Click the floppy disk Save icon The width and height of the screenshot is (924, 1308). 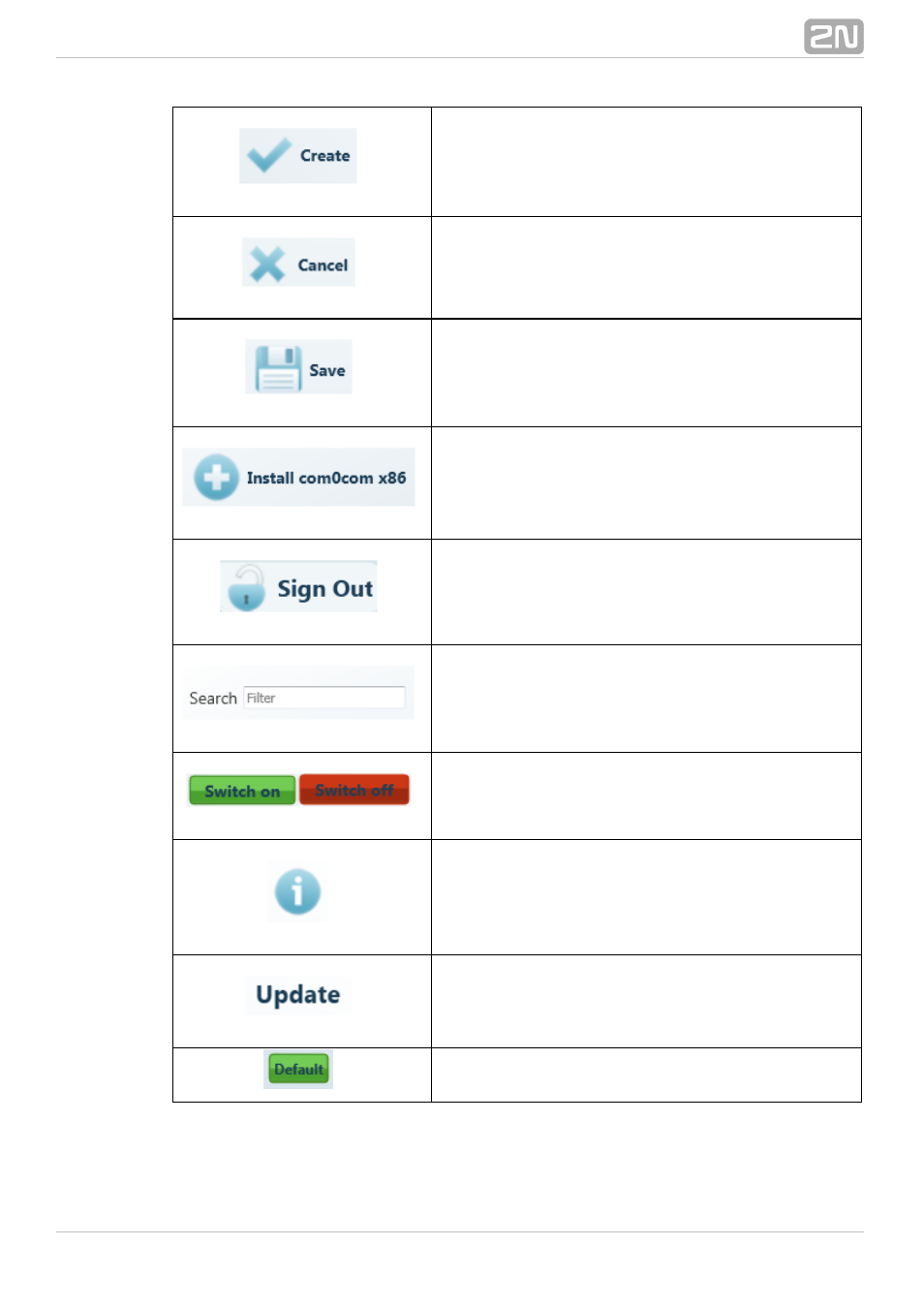278,368
